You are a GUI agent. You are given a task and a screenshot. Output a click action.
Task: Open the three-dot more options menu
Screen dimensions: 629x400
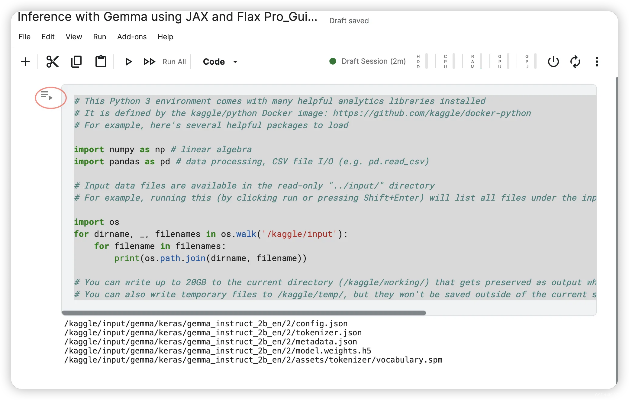pos(597,61)
